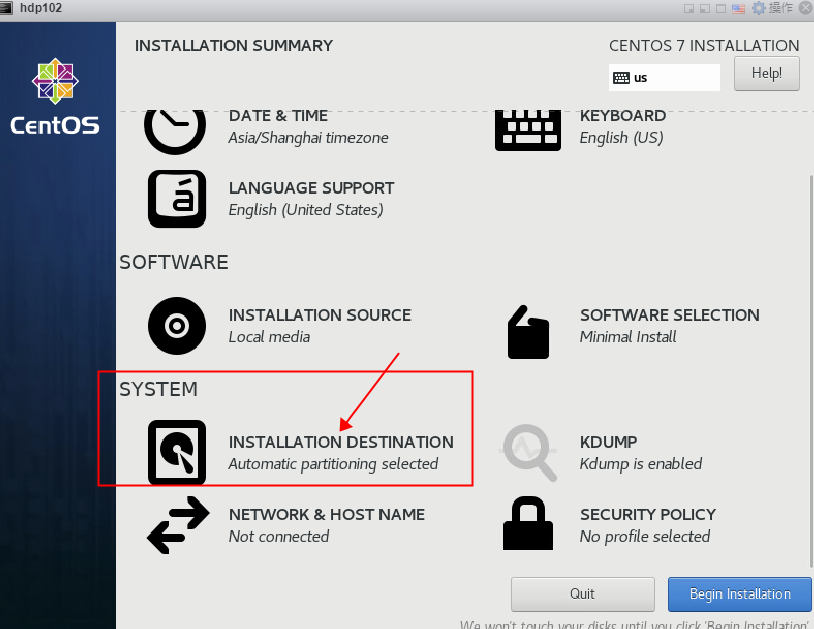
Task: Select the full window layout icon
Action: tap(721, 8)
